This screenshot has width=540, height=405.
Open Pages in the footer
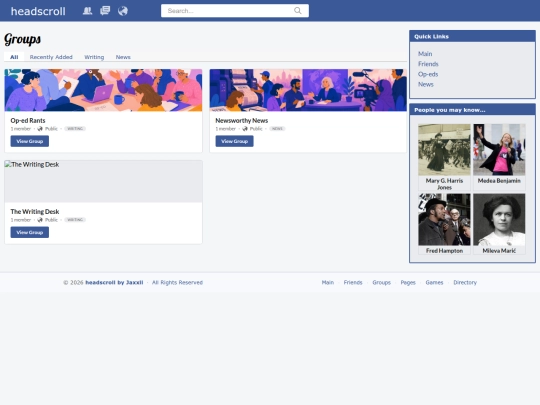click(x=408, y=282)
